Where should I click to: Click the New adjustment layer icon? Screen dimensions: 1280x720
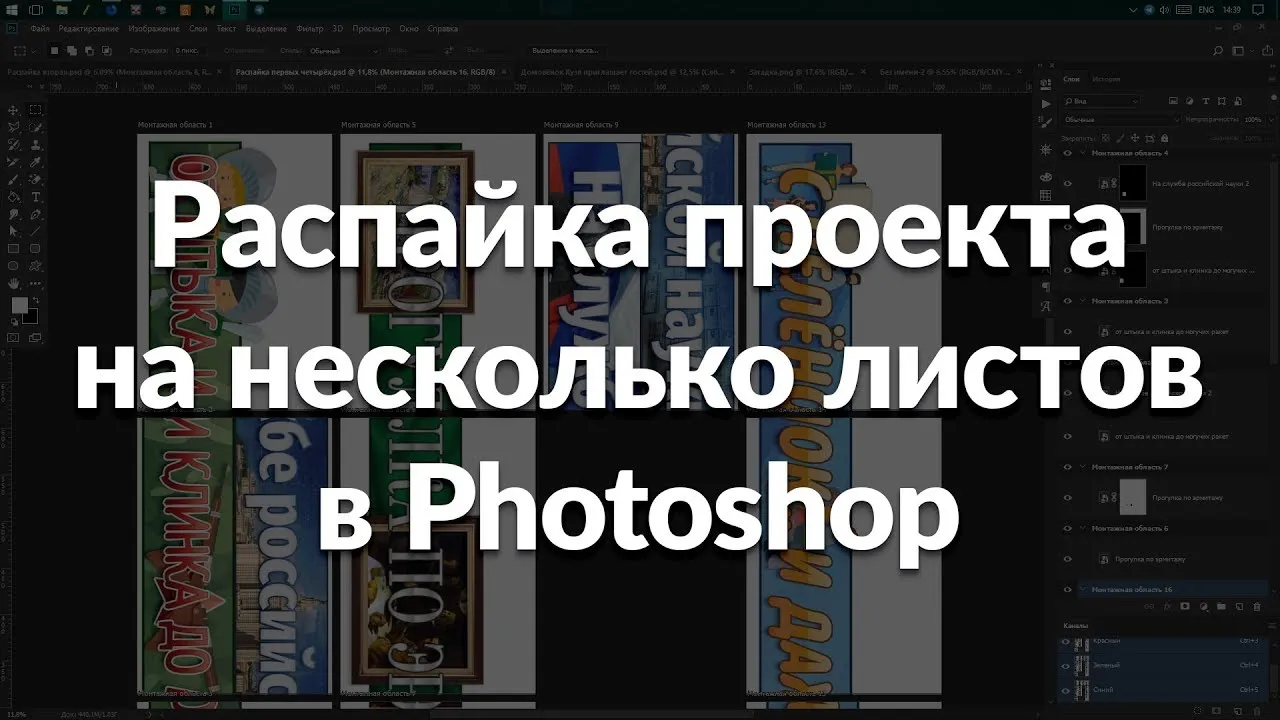coord(1203,606)
